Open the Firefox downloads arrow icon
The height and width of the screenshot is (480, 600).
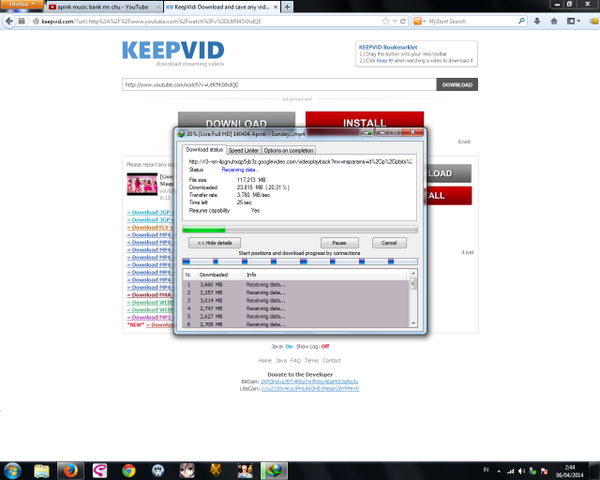pyautogui.click(x=537, y=21)
